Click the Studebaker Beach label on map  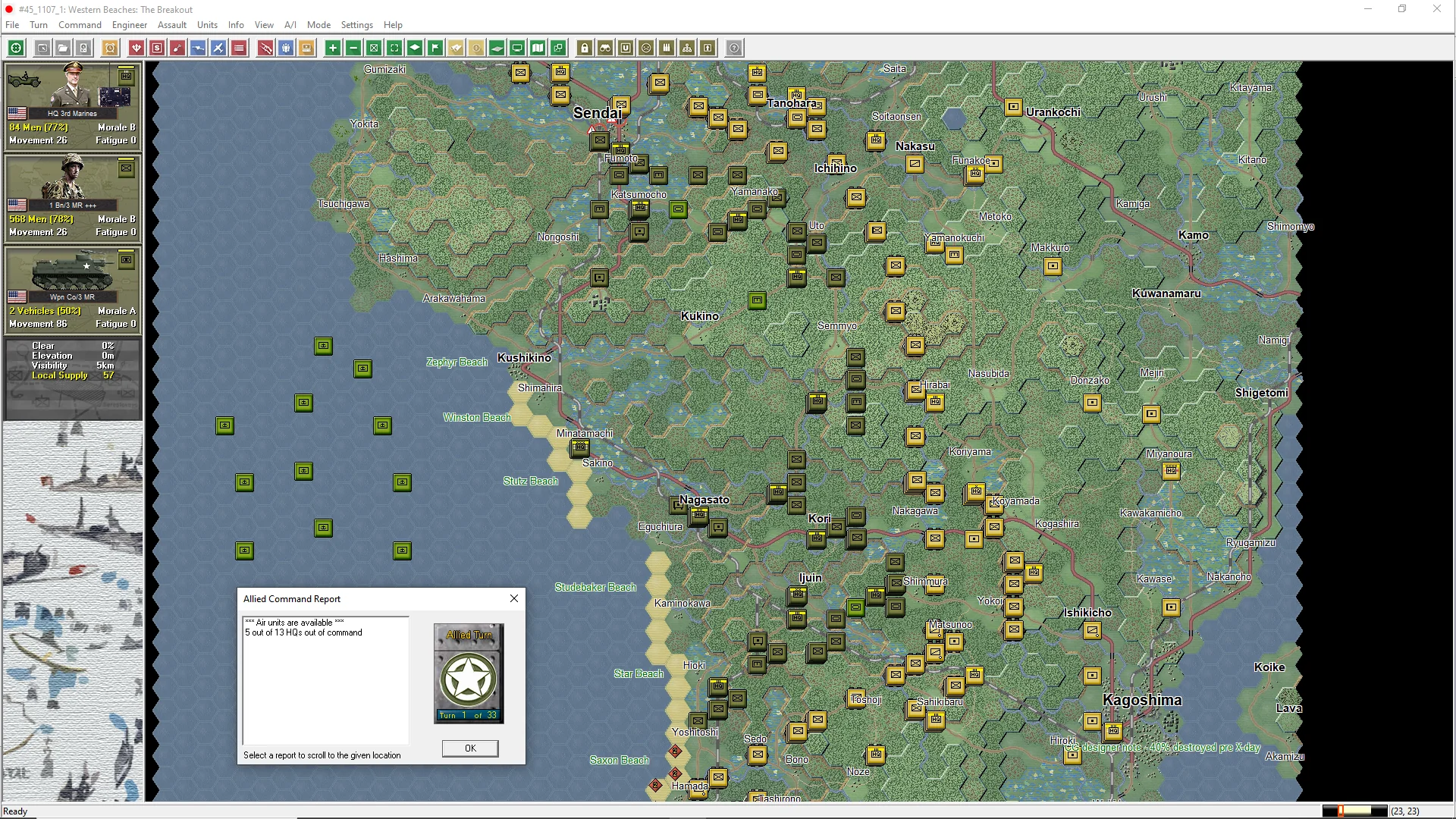click(x=595, y=587)
